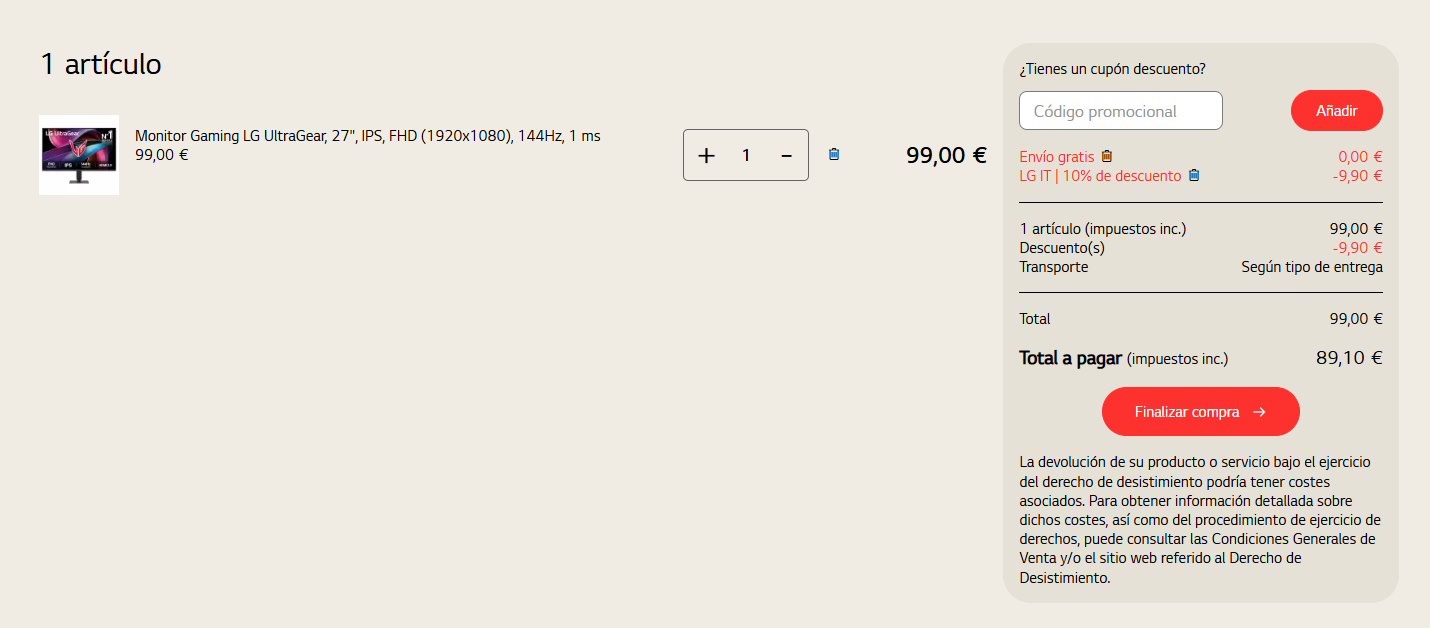Click the Envío gratis label
1430x628 pixels.
[x=1056, y=157]
